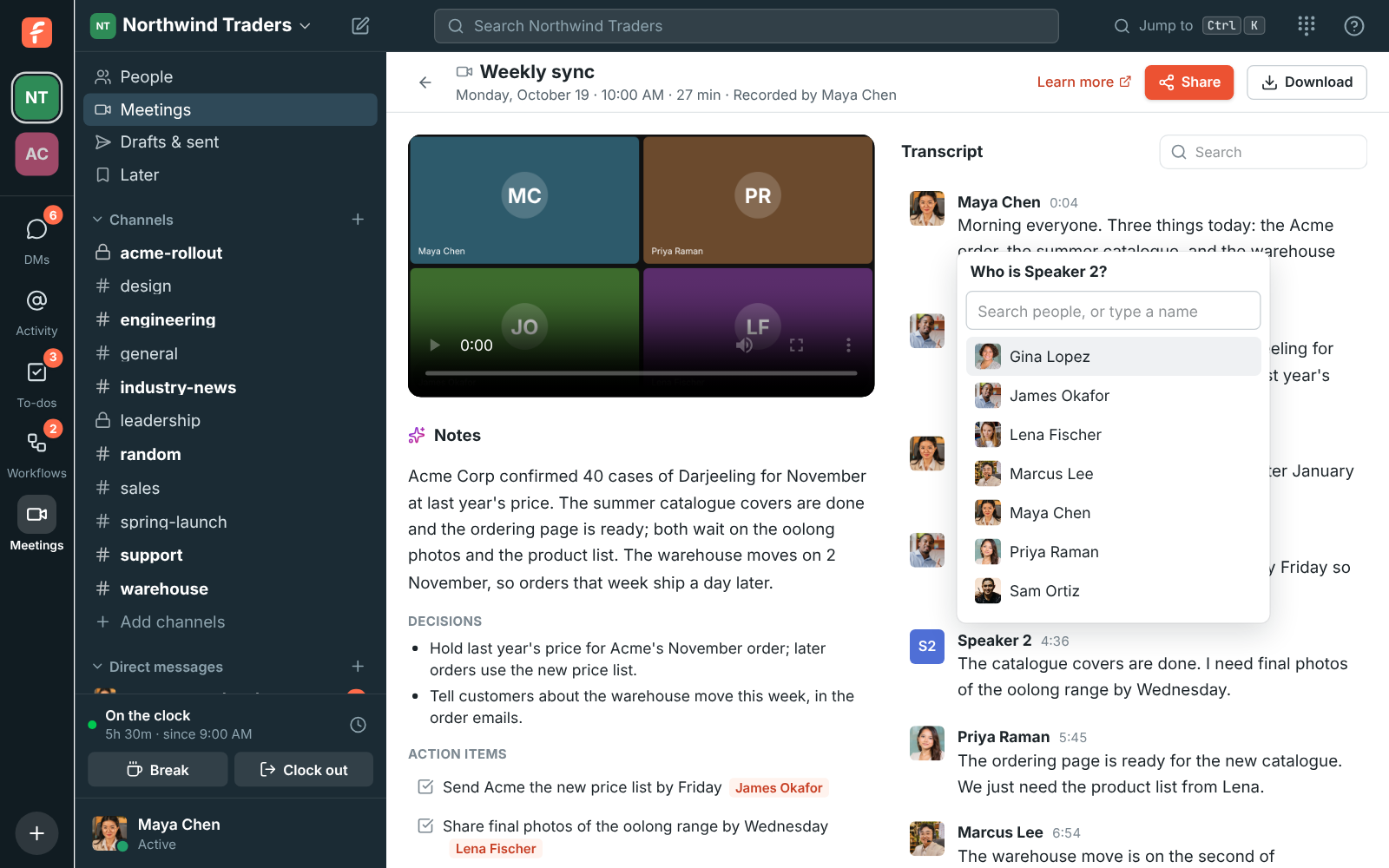The height and width of the screenshot is (868, 1389).
Task: Click the round plus button in rail
Action: pos(36,833)
